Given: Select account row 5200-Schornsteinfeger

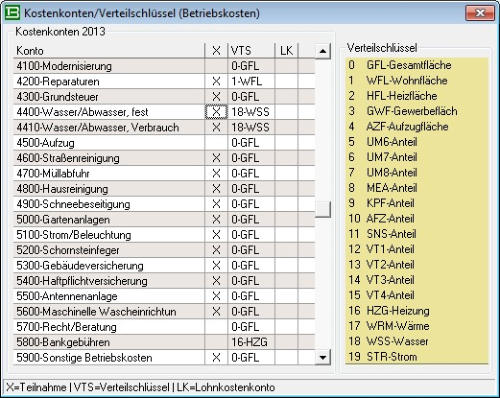Looking at the screenshot, I should pos(164,250).
